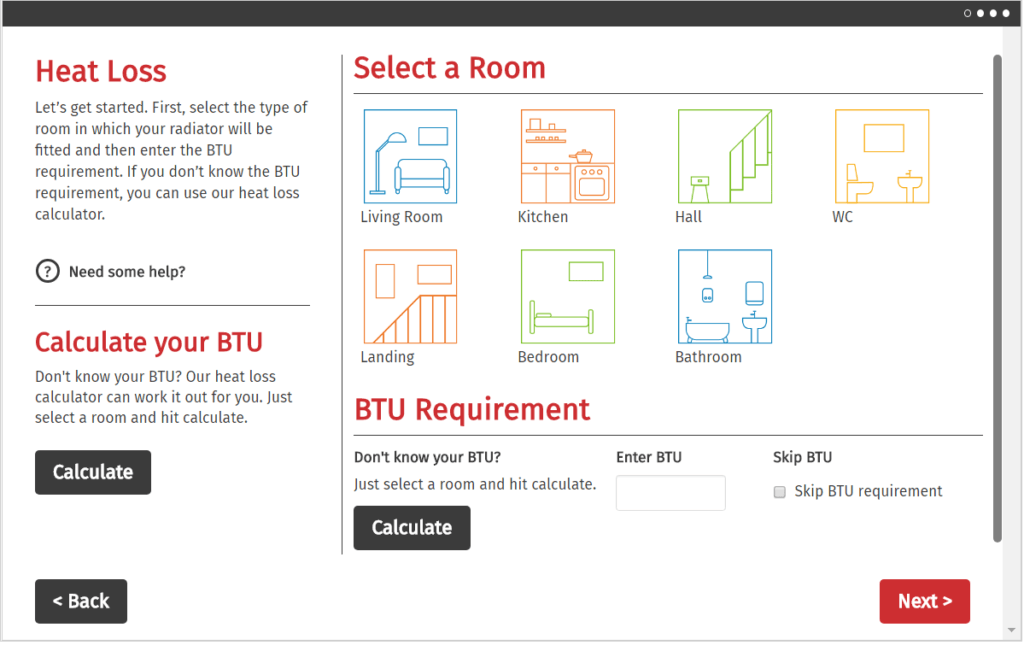Click the Next button
The height and width of the screenshot is (645, 1024).
coord(924,601)
